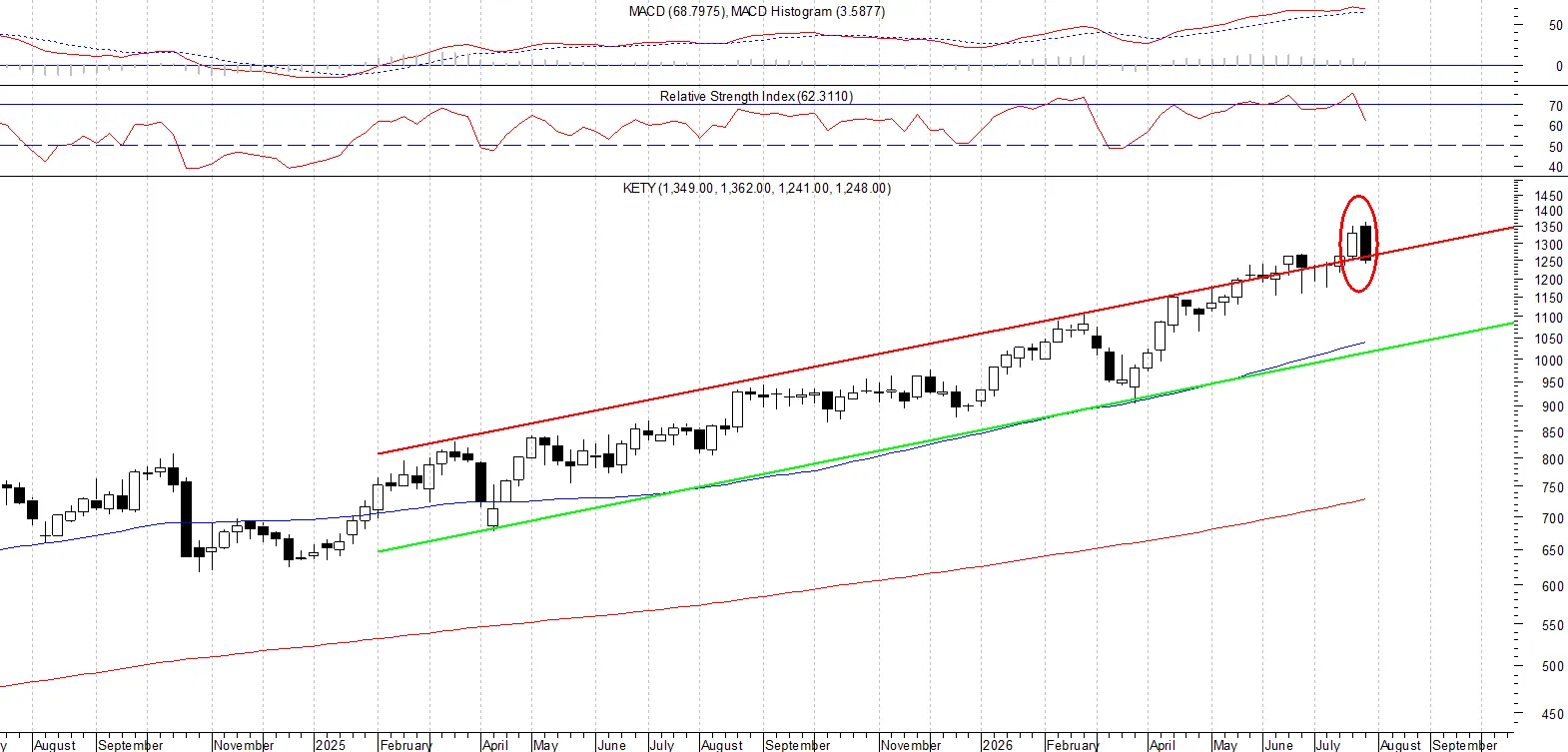The width and height of the screenshot is (1568, 752).
Task: Click the 1000 price axis label
Action: (x=1549, y=362)
